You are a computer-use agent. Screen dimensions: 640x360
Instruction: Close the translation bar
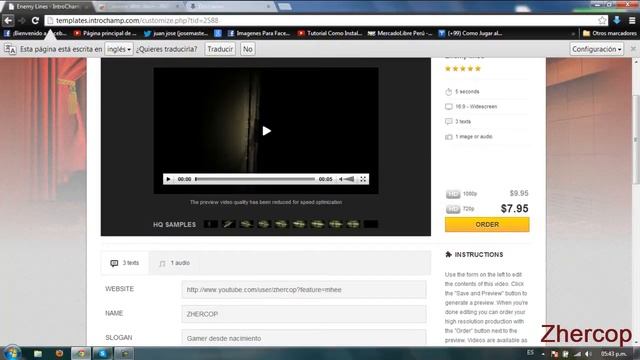point(633,49)
